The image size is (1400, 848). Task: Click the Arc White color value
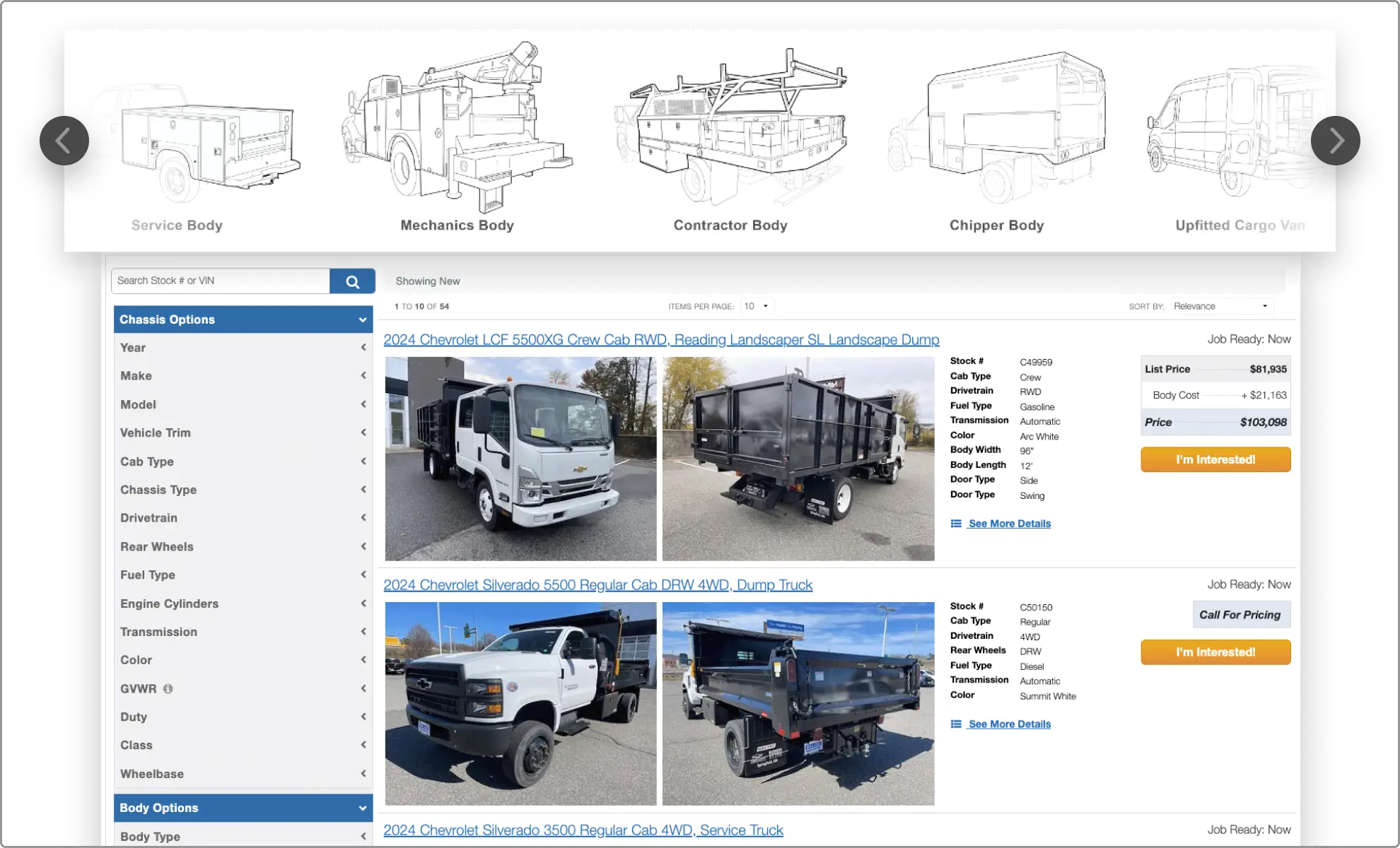point(1039,437)
